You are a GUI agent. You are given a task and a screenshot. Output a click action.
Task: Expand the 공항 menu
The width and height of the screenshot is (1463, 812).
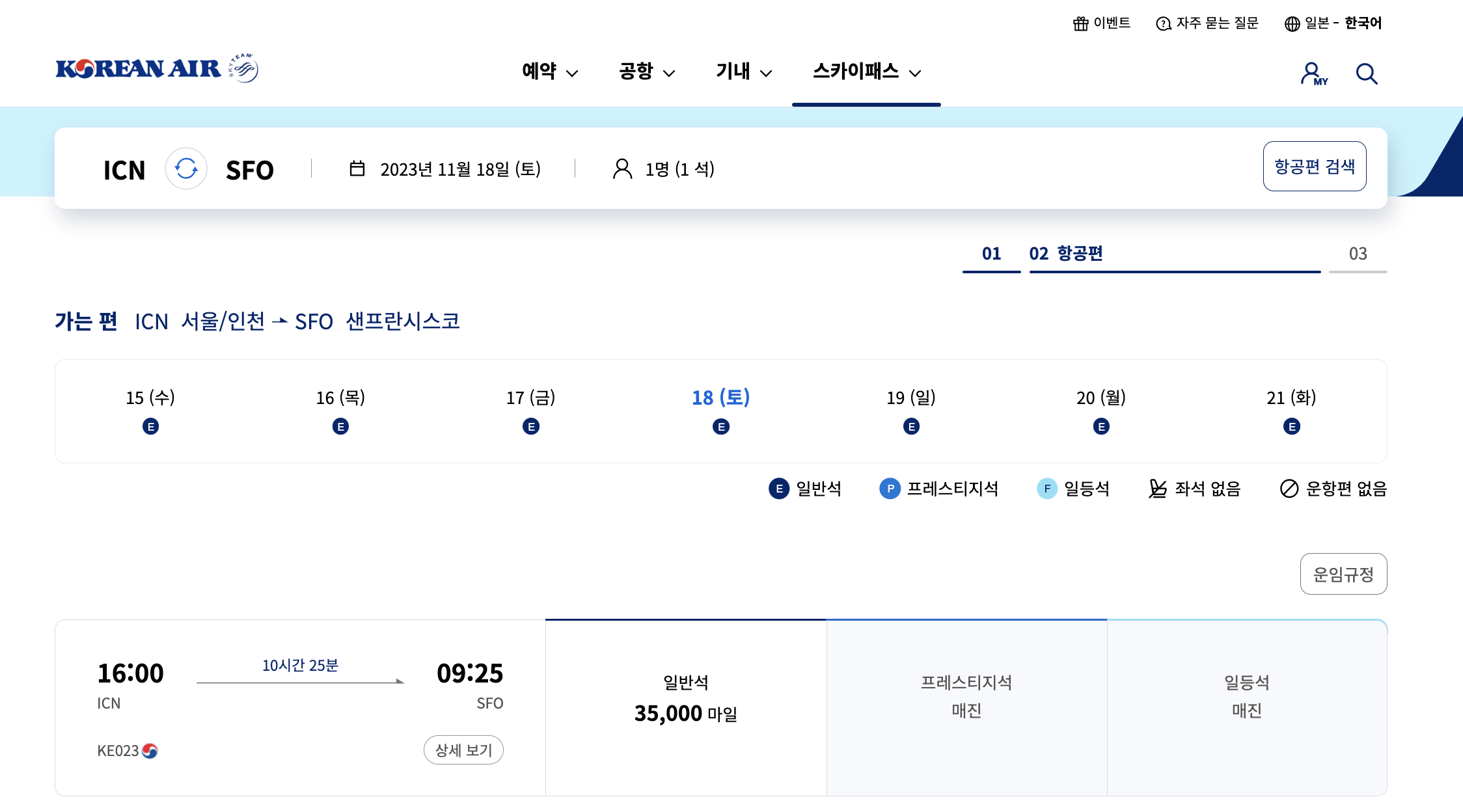(x=647, y=71)
